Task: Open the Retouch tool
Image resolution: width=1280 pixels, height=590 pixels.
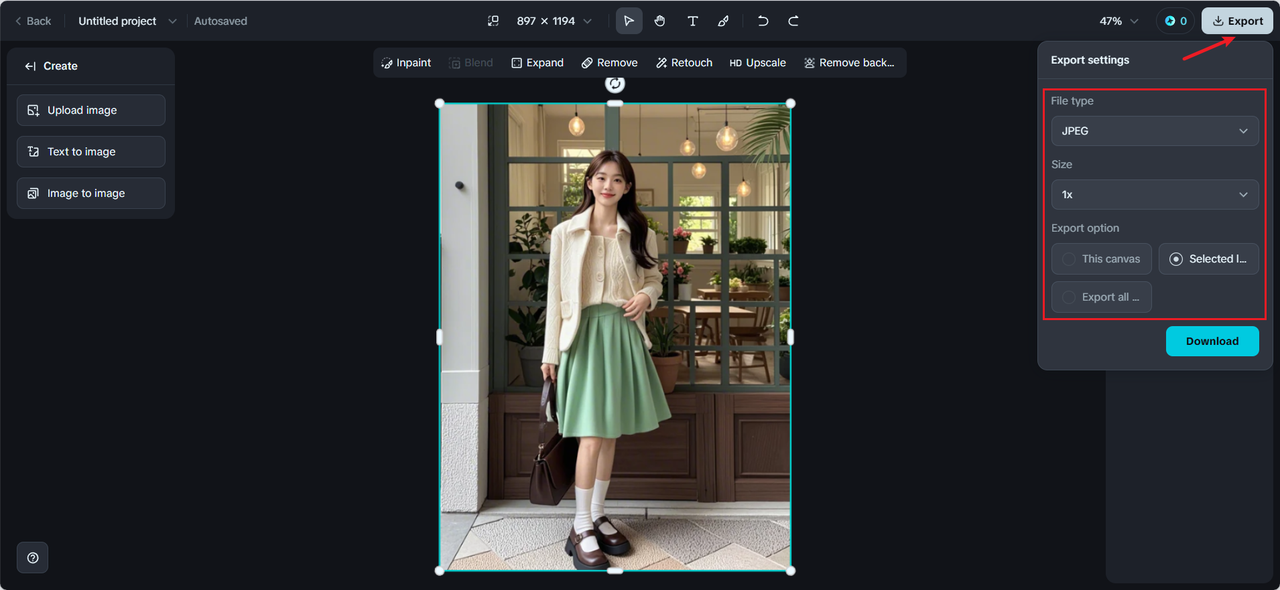Action: tap(684, 63)
